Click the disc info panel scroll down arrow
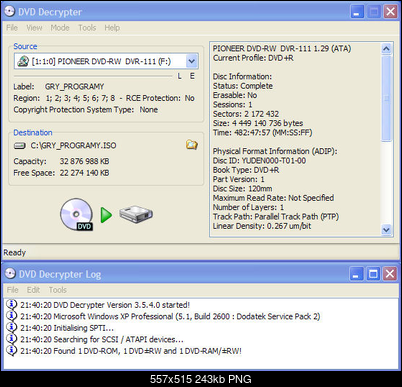 click(386, 230)
